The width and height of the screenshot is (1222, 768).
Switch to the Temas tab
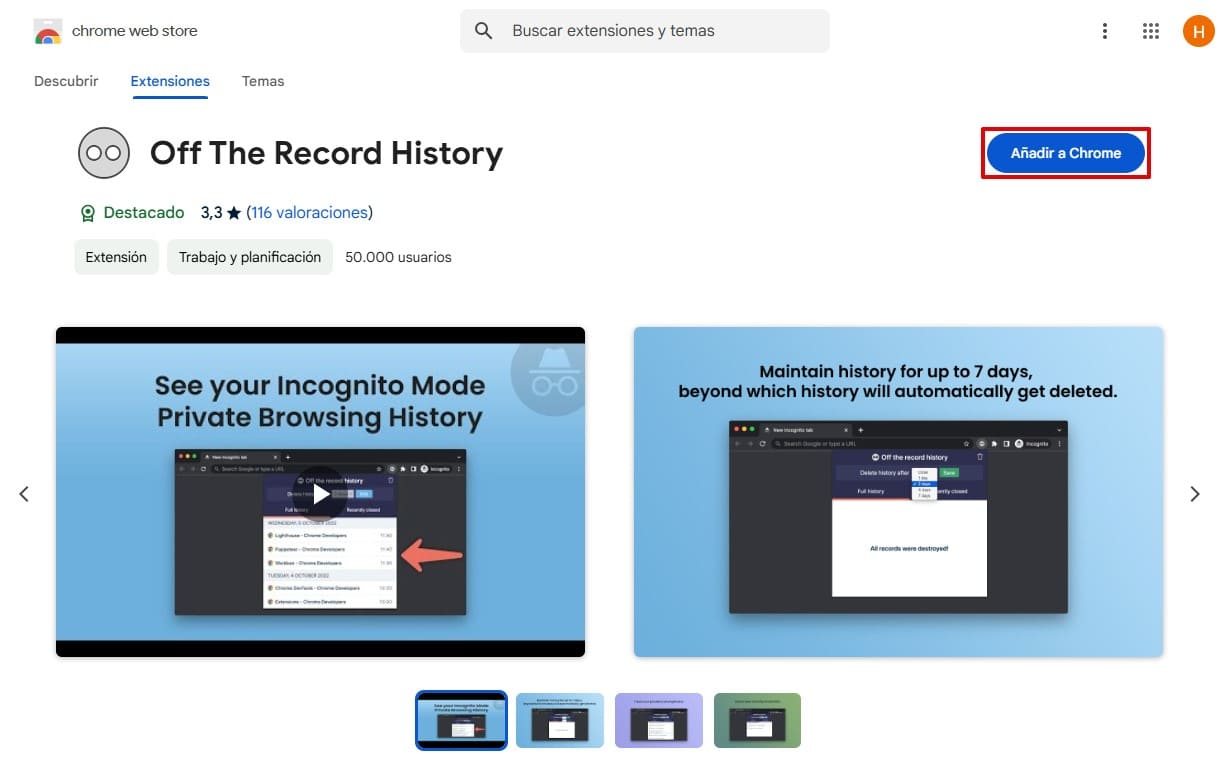click(263, 81)
